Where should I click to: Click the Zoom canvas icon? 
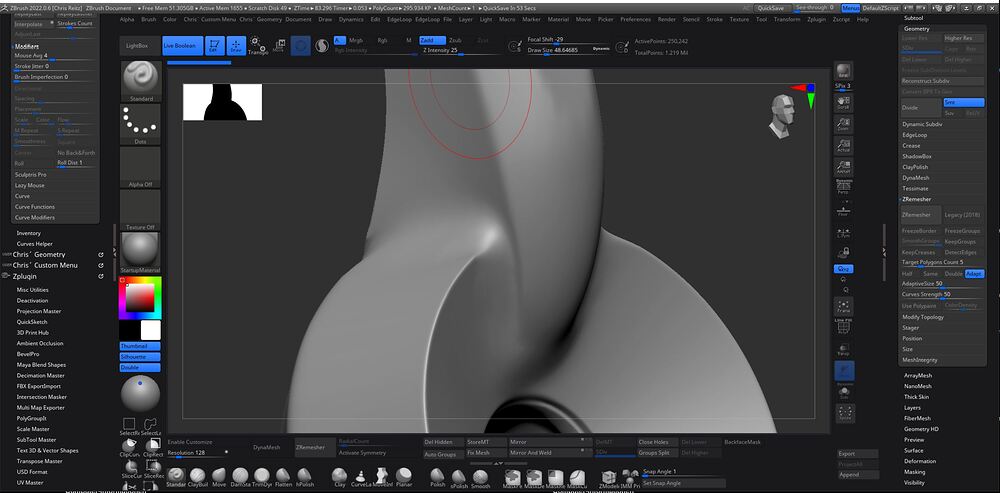click(844, 124)
